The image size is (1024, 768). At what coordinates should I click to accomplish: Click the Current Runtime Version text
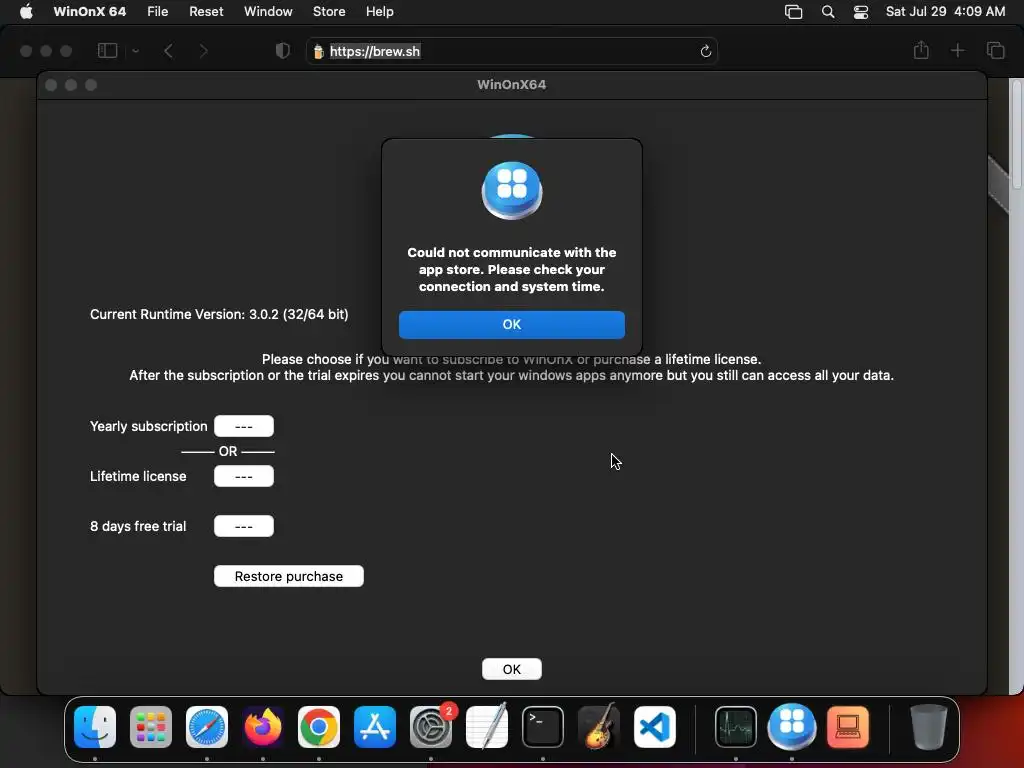click(x=219, y=314)
